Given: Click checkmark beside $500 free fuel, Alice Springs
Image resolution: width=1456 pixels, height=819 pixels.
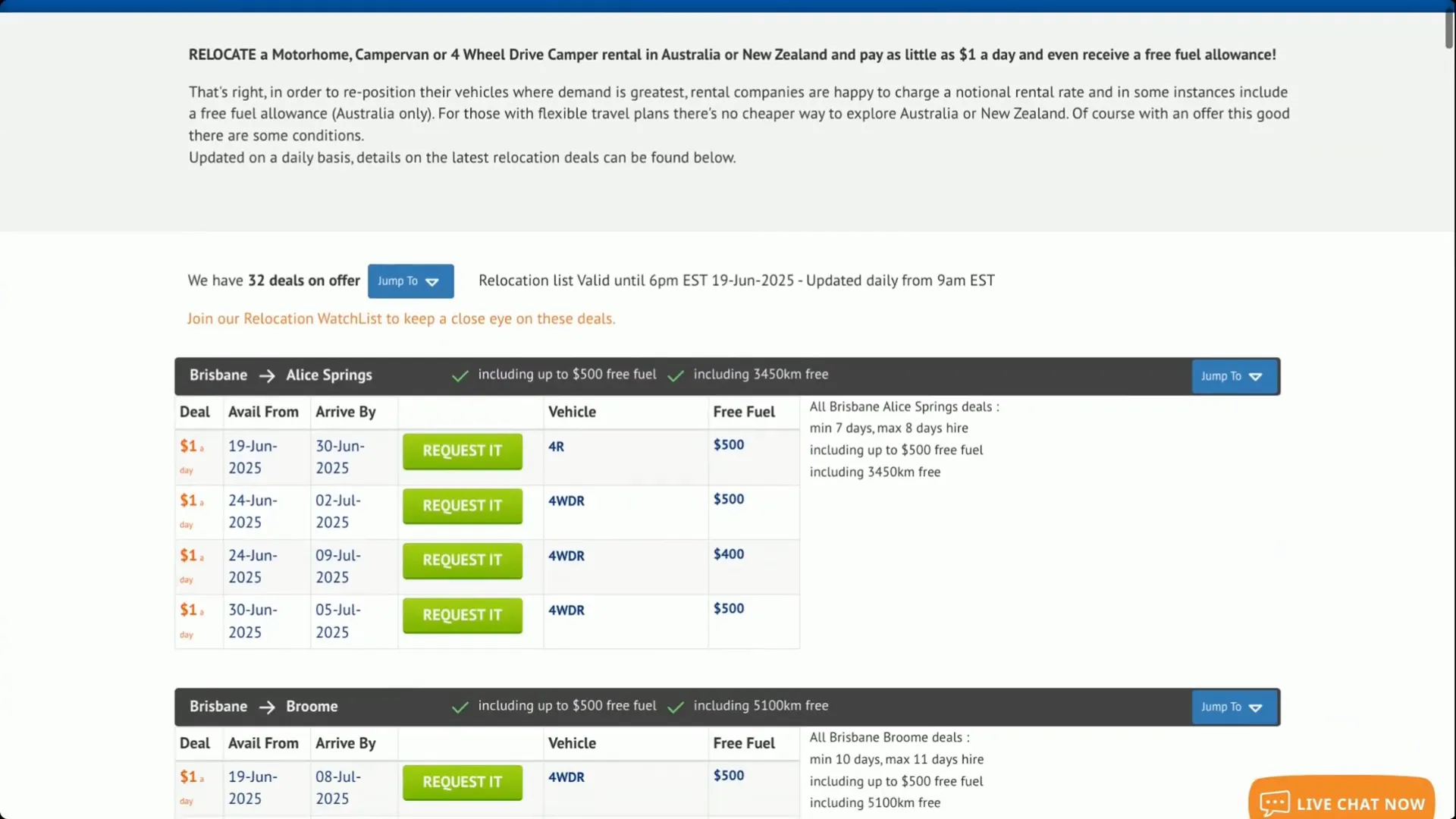Looking at the screenshot, I should (x=460, y=376).
